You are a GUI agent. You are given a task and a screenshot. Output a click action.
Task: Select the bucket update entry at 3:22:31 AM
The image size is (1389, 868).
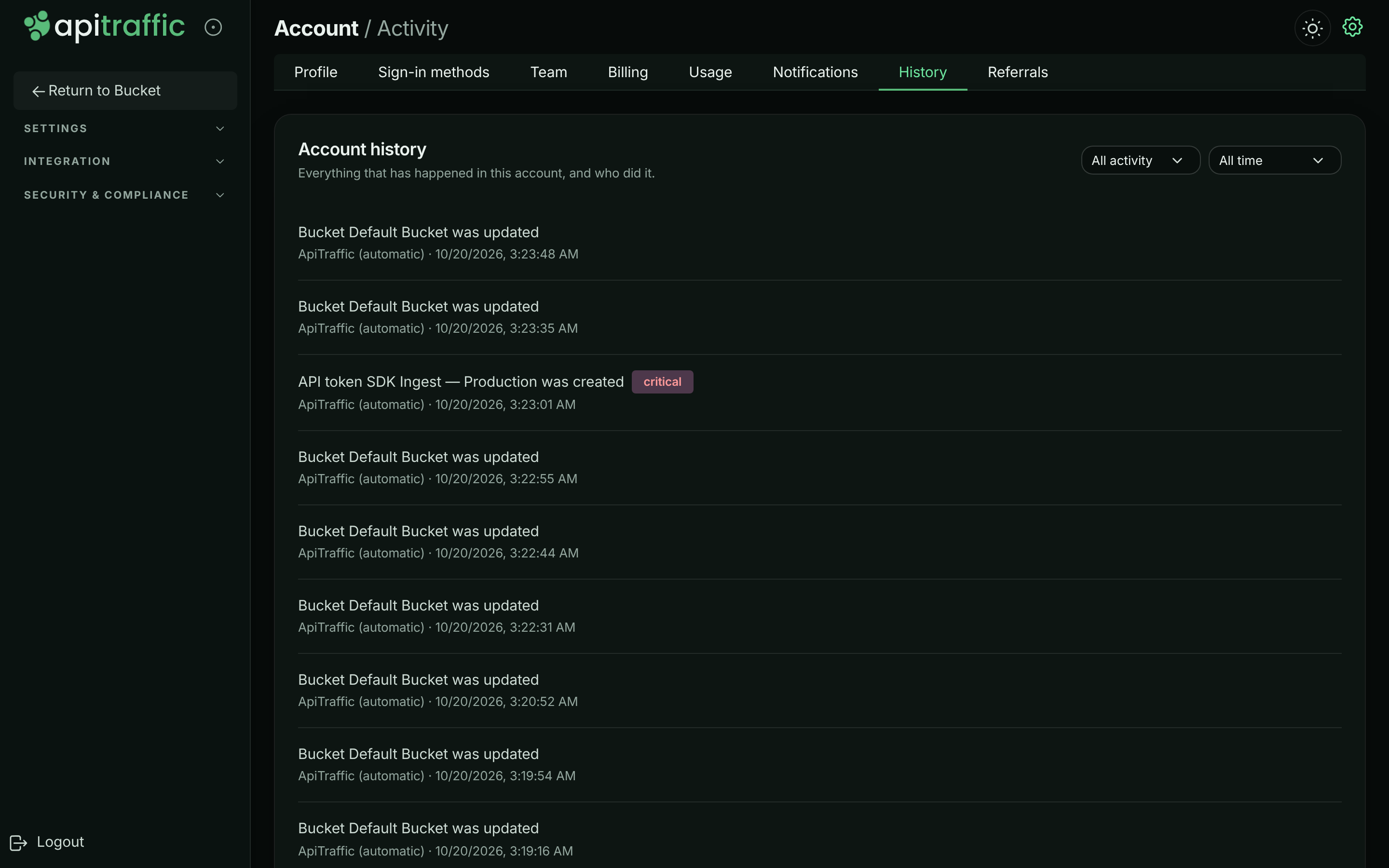point(819,616)
